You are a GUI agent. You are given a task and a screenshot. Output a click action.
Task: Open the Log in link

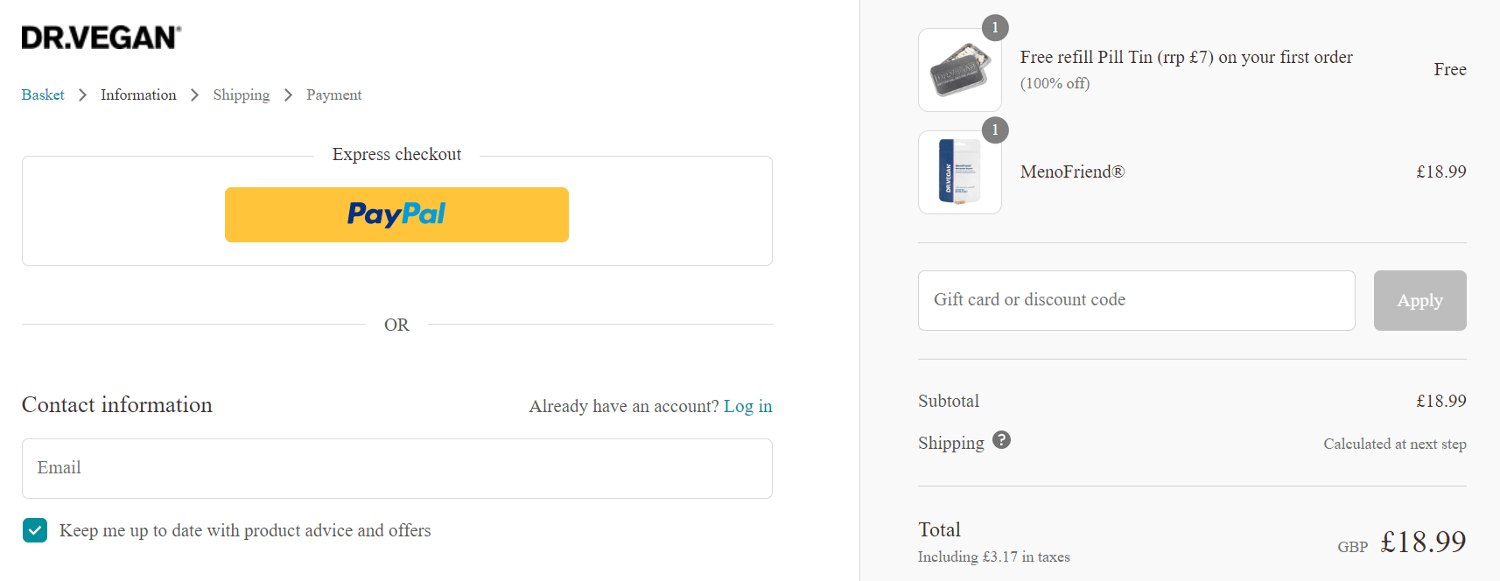(748, 406)
